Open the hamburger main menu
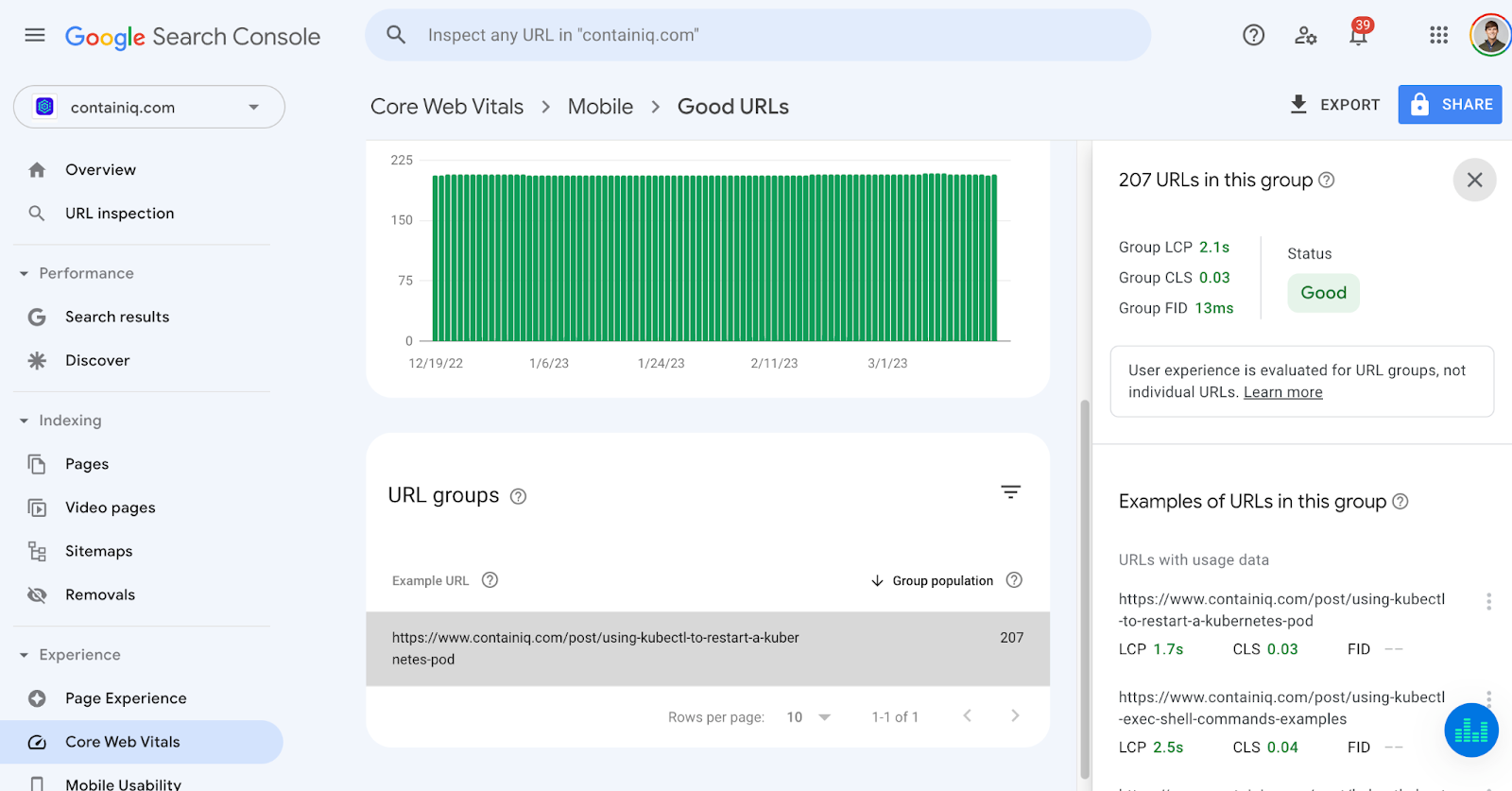This screenshot has width=1512, height=791. (x=35, y=36)
